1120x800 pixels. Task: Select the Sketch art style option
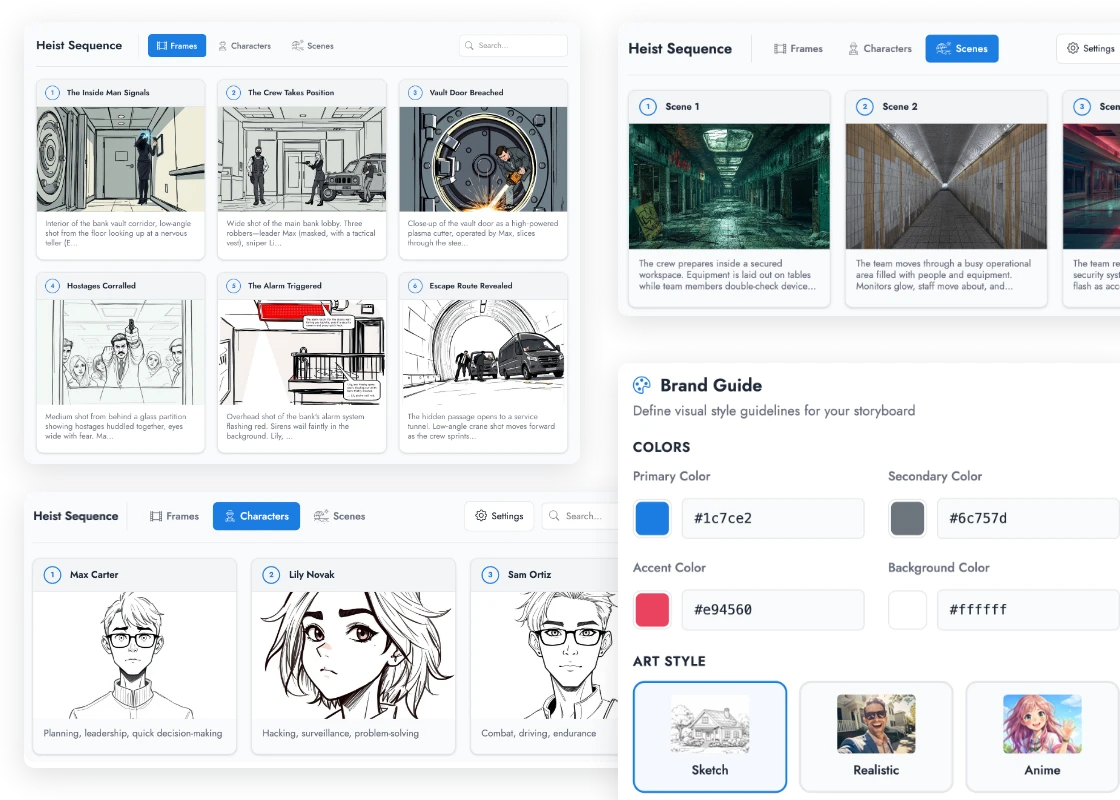pyautogui.click(x=710, y=736)
